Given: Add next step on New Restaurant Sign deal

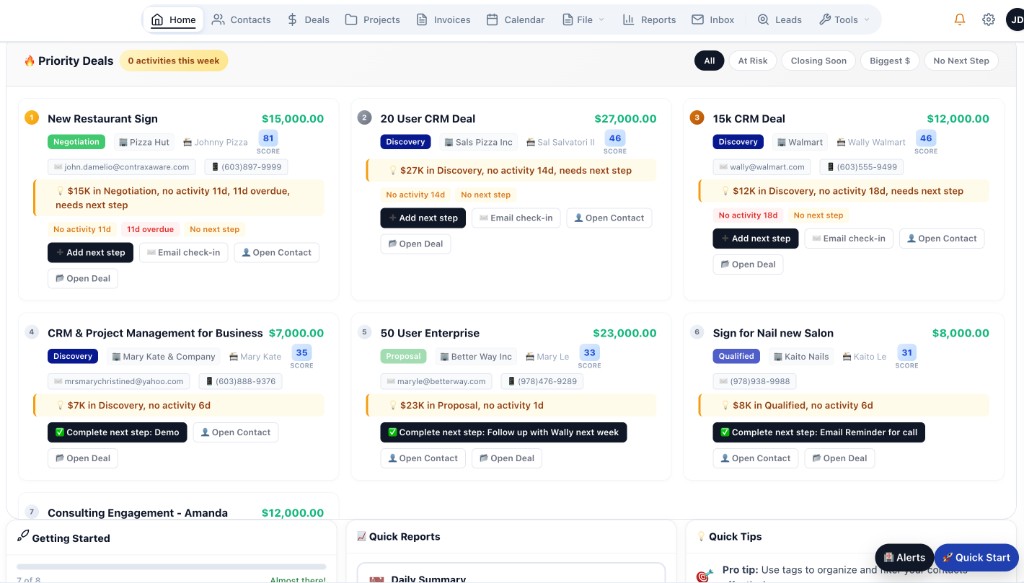Looking at the screenshot, I should click(x=90, y=252).
